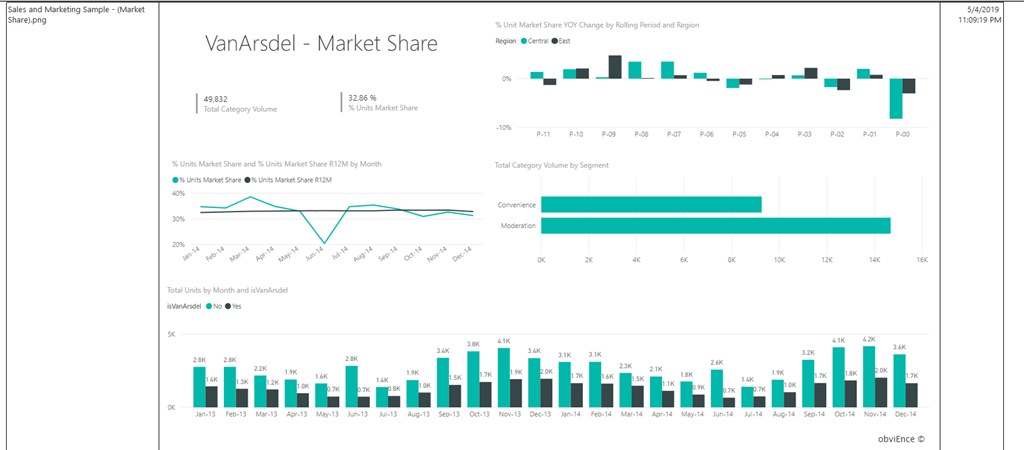Select the 'Yes' legend marker for isVanArsdel

click(228, 306)
